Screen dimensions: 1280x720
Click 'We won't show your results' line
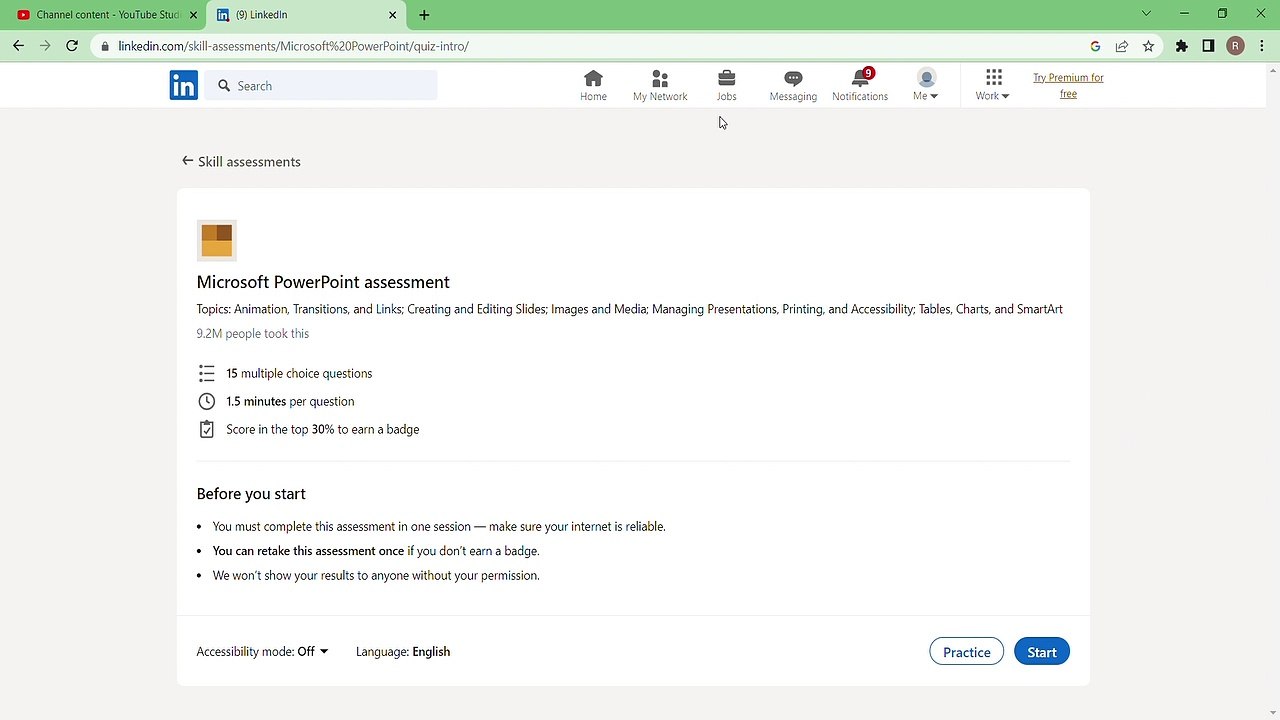(376, 576)
